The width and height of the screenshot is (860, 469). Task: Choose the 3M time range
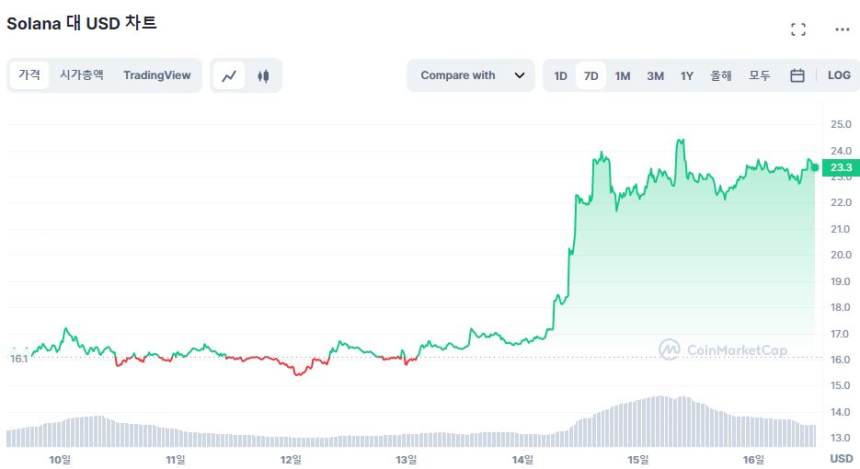(655, 75)
